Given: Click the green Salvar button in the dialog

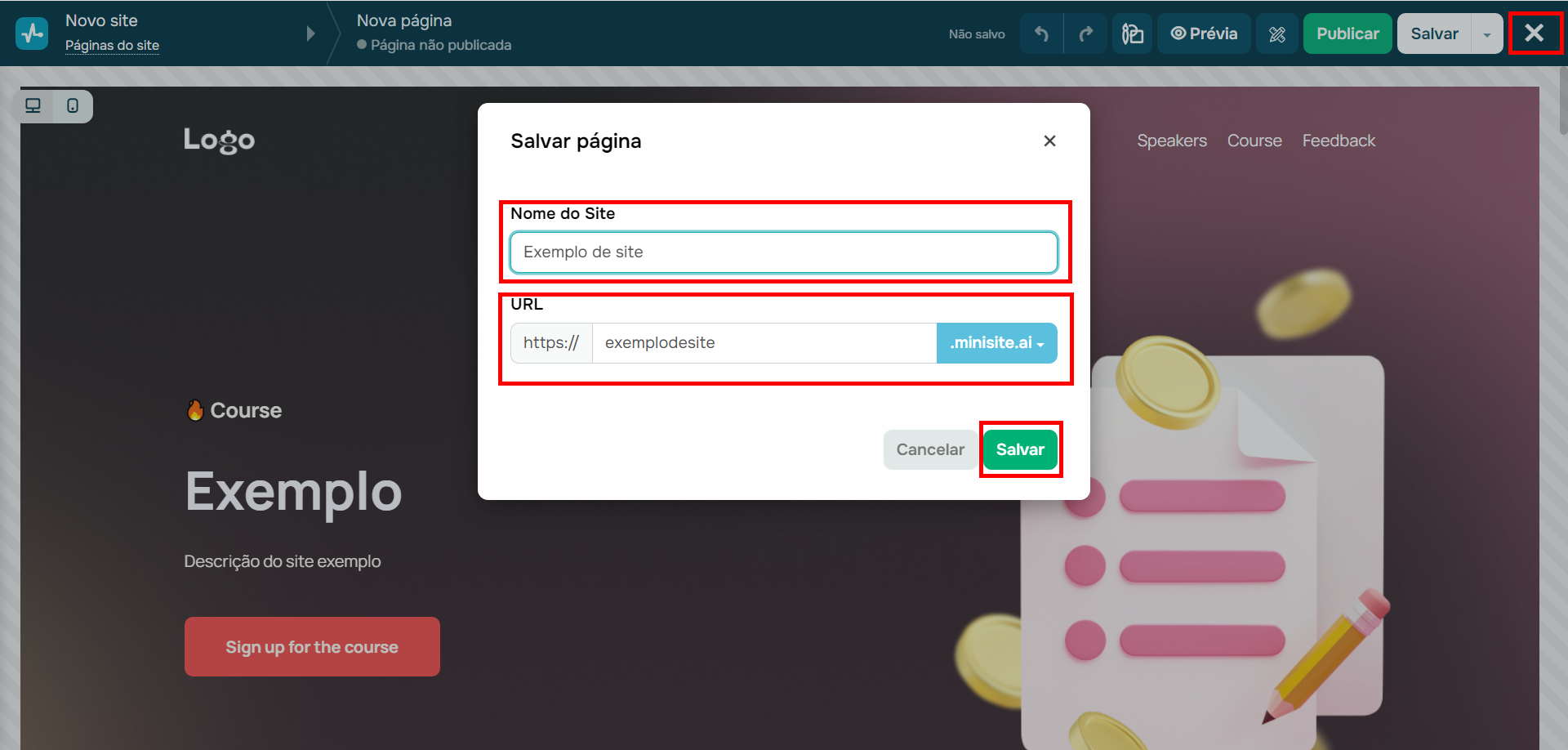Looking at the screenshot, I should pyautogui.click(x=1020, y=449).
